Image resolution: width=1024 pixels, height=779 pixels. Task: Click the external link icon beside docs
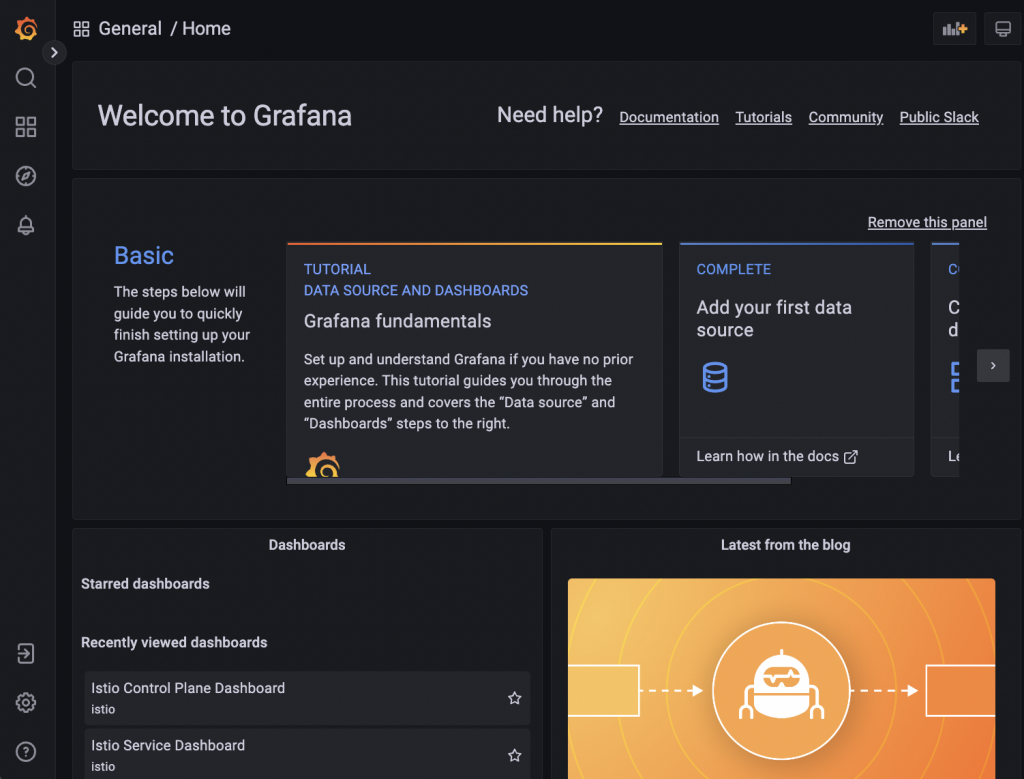[x=850, y=457]
